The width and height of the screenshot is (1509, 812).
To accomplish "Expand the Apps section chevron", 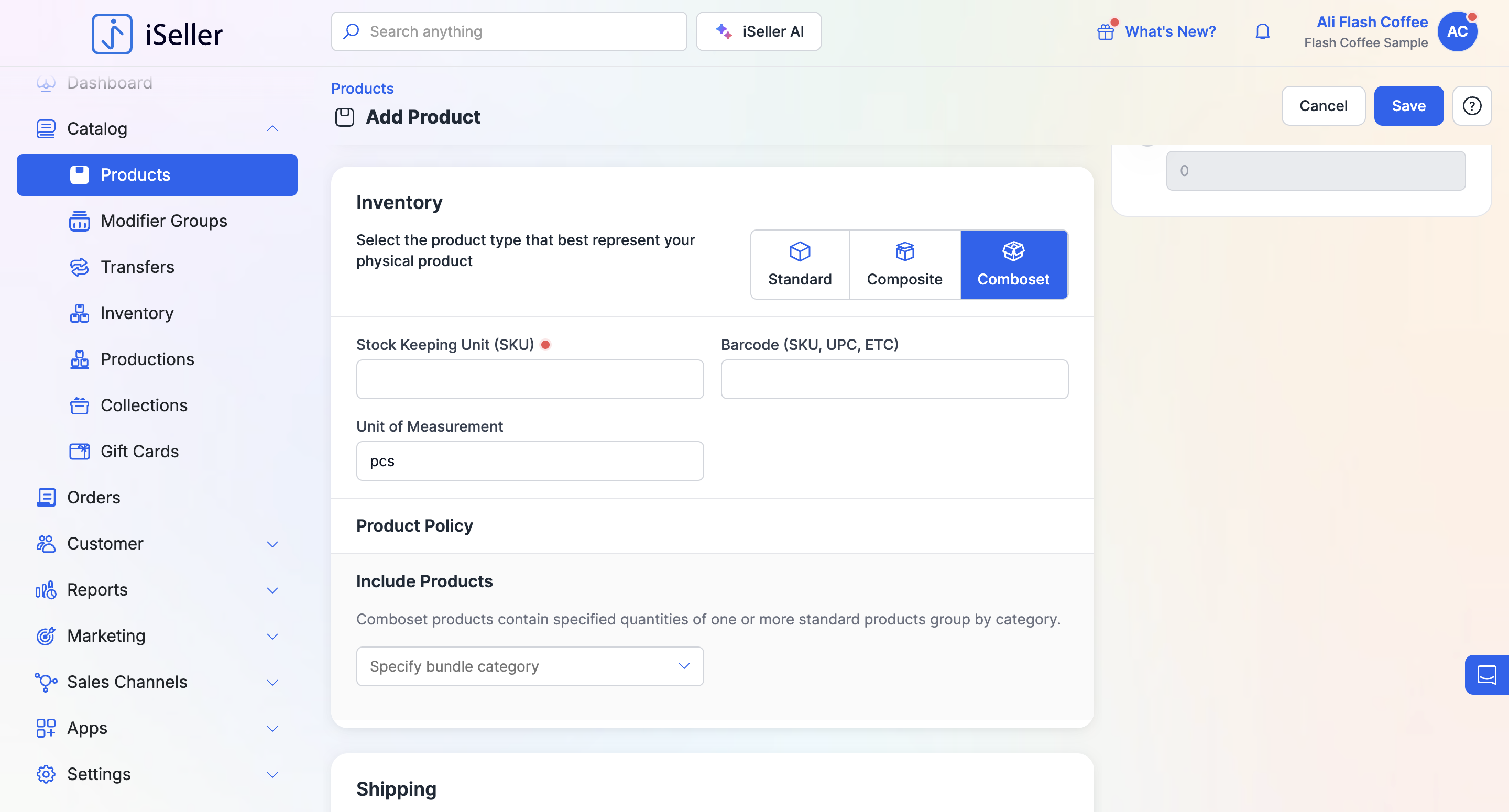I will [272, 729].
